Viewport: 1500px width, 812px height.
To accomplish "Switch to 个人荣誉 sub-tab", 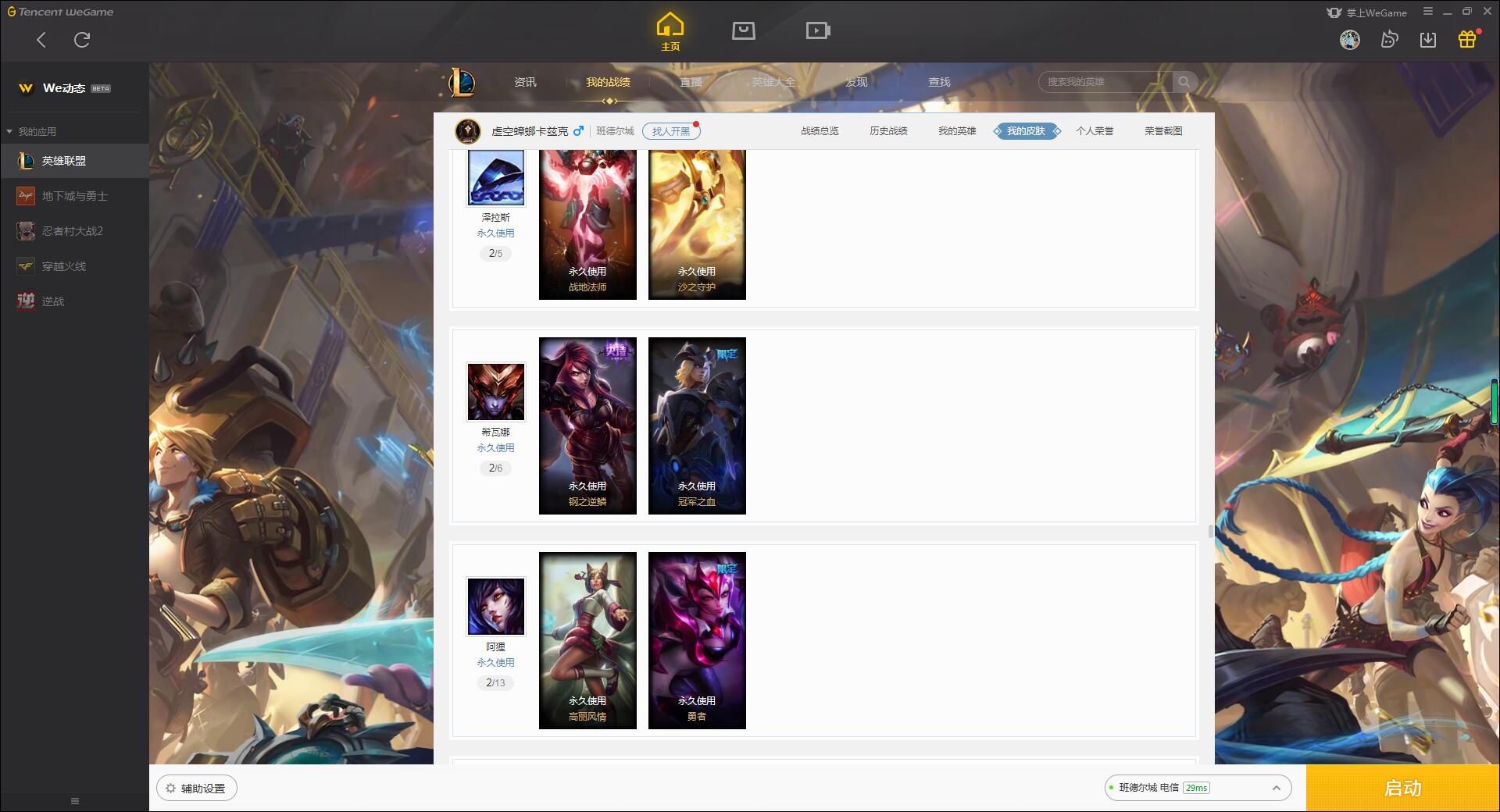I will pyautogui.click(x=1095, y=131).
